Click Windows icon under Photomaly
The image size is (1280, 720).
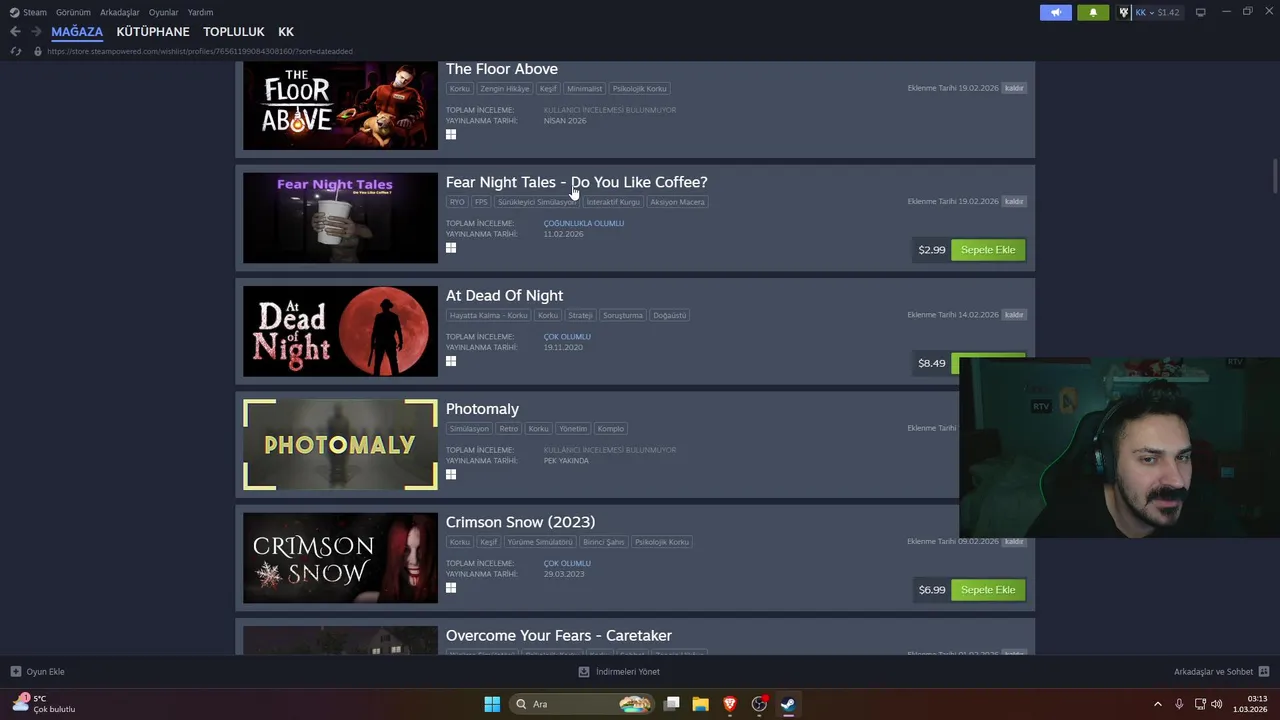tap(451, 475)
